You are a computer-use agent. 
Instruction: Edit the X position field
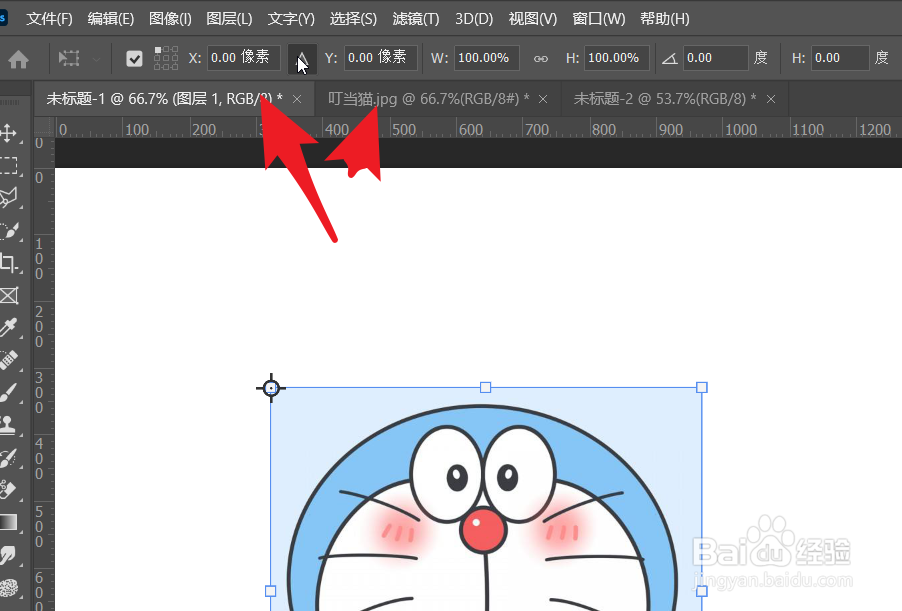243,58
